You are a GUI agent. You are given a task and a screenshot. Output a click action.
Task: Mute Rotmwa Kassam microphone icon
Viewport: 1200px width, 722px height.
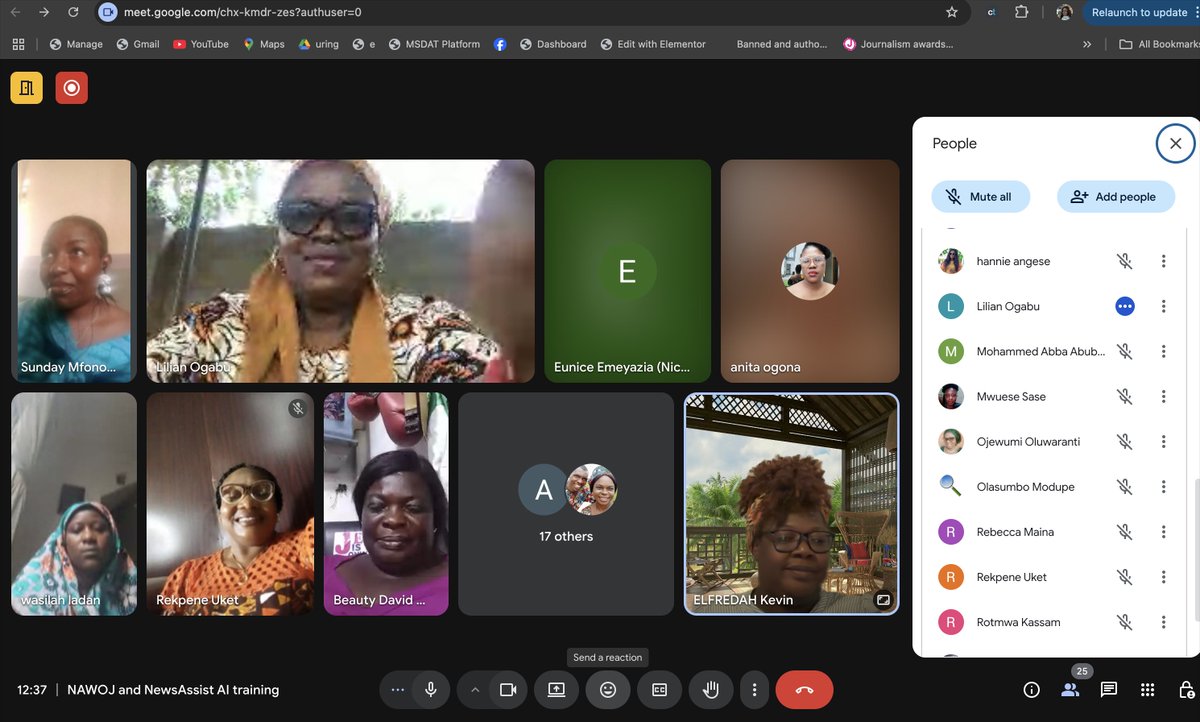coord(1125,622)
